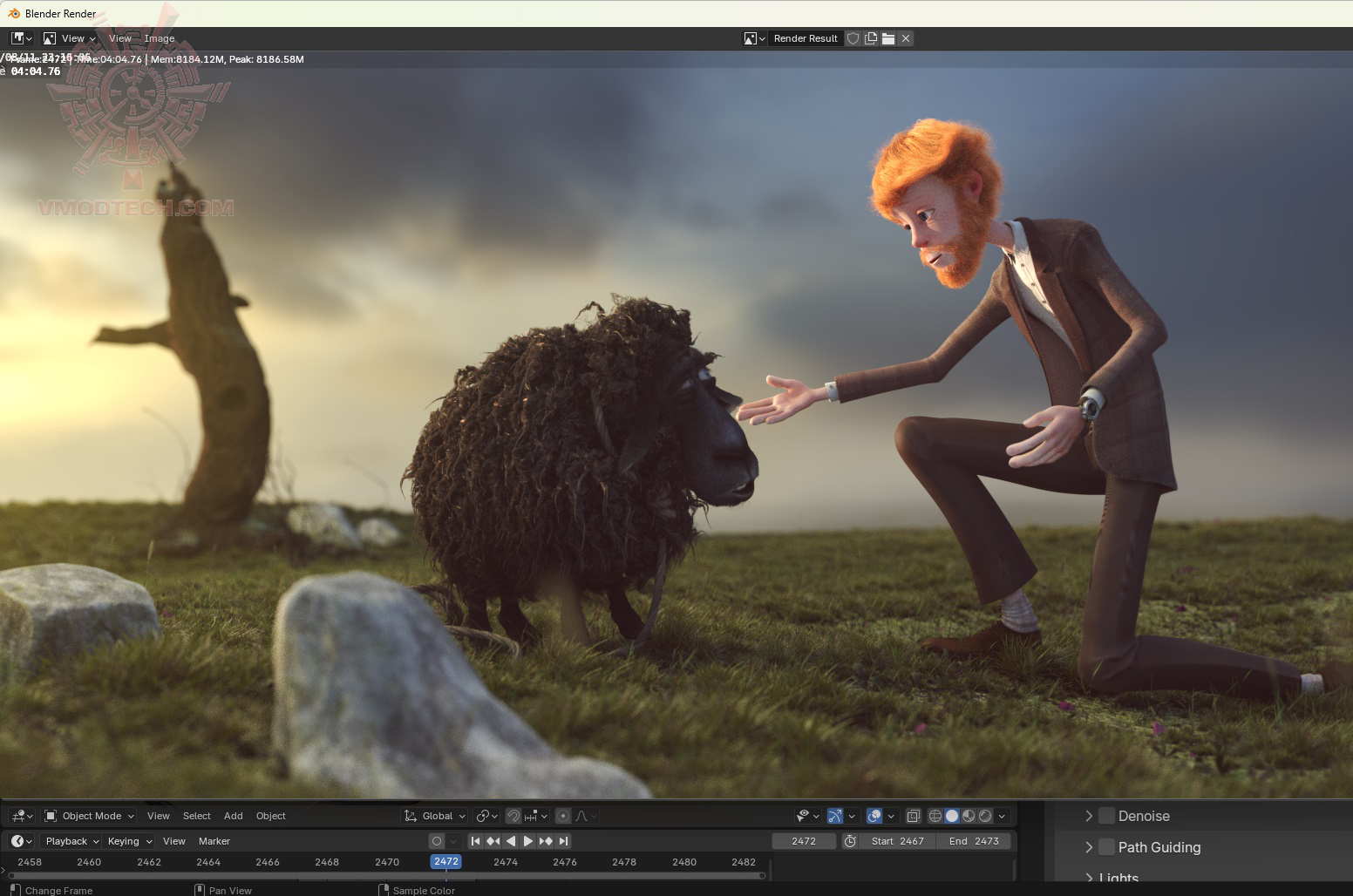Viewport: 1353px width, 896px height.
Task: Play the animation in reverse
Action: click(x=511, y=841)
